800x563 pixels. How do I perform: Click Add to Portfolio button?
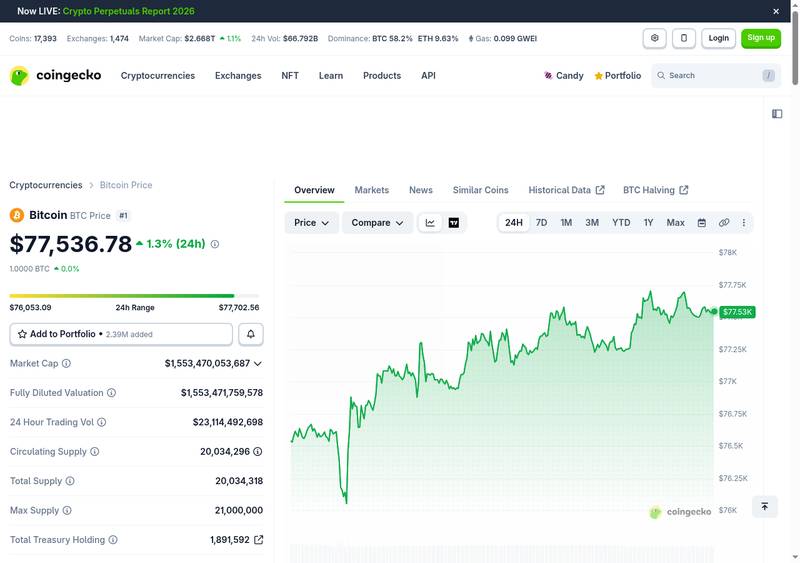pyautogui.click(x=121, y=334)
